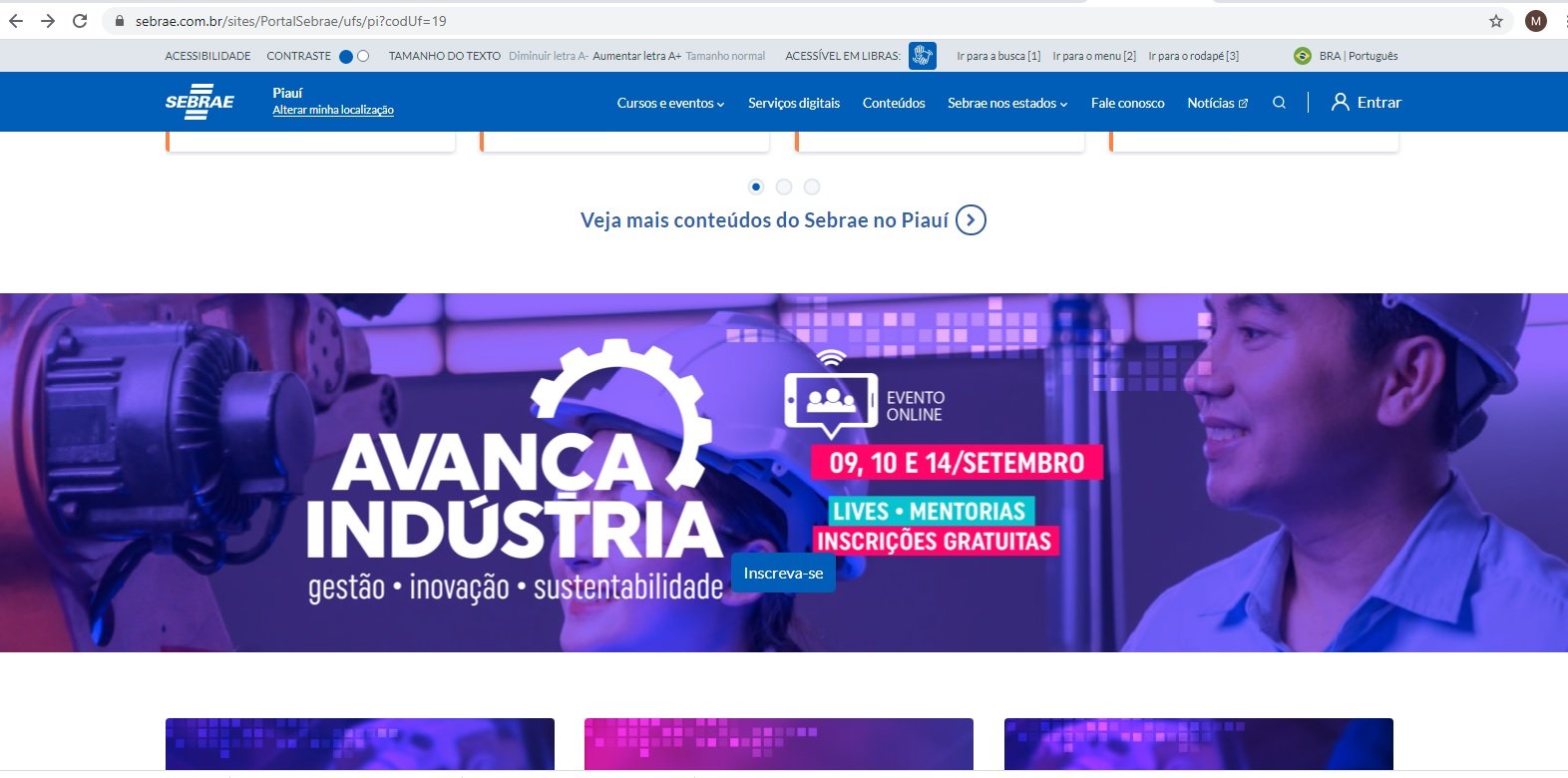Image resolution: width=1568 pixels, height=778 pixels.
Task: Open the site search magnifier icon
Action: 1279,103
